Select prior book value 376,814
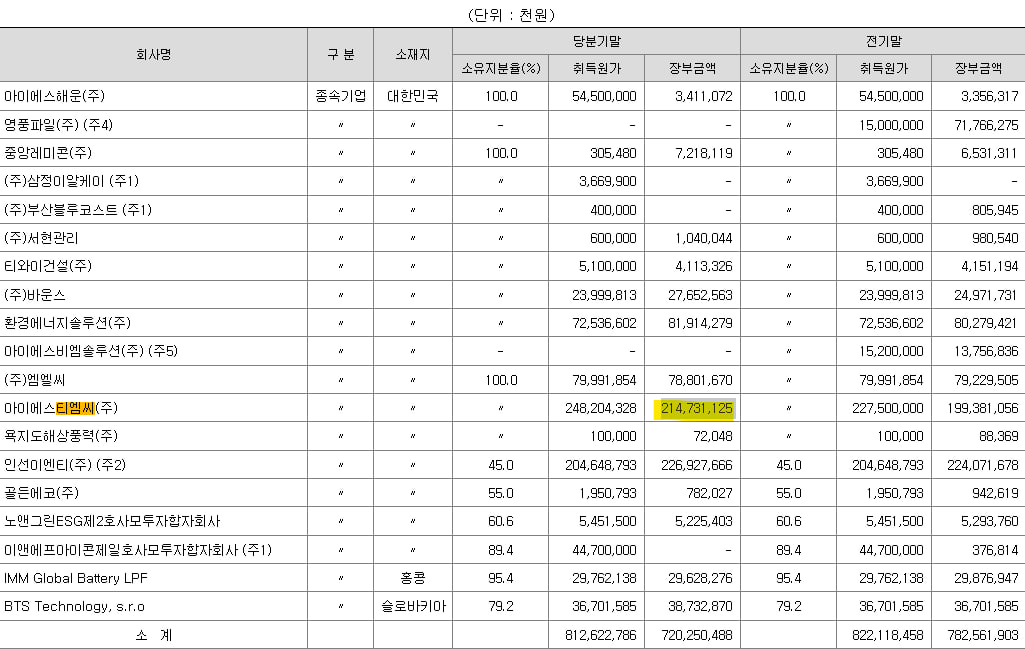Viewport: 1025px width, 649px height. [x=995, y=550]
